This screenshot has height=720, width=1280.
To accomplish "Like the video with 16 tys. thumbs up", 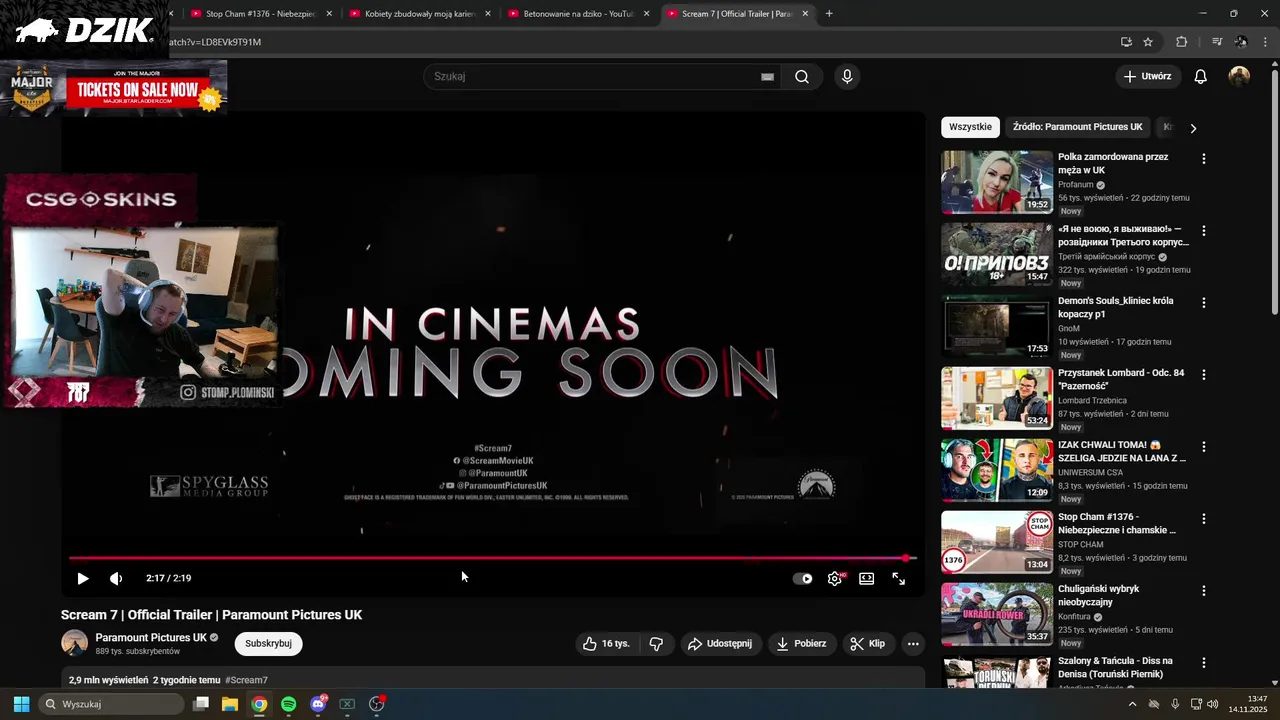I will (x=606, y=643).
